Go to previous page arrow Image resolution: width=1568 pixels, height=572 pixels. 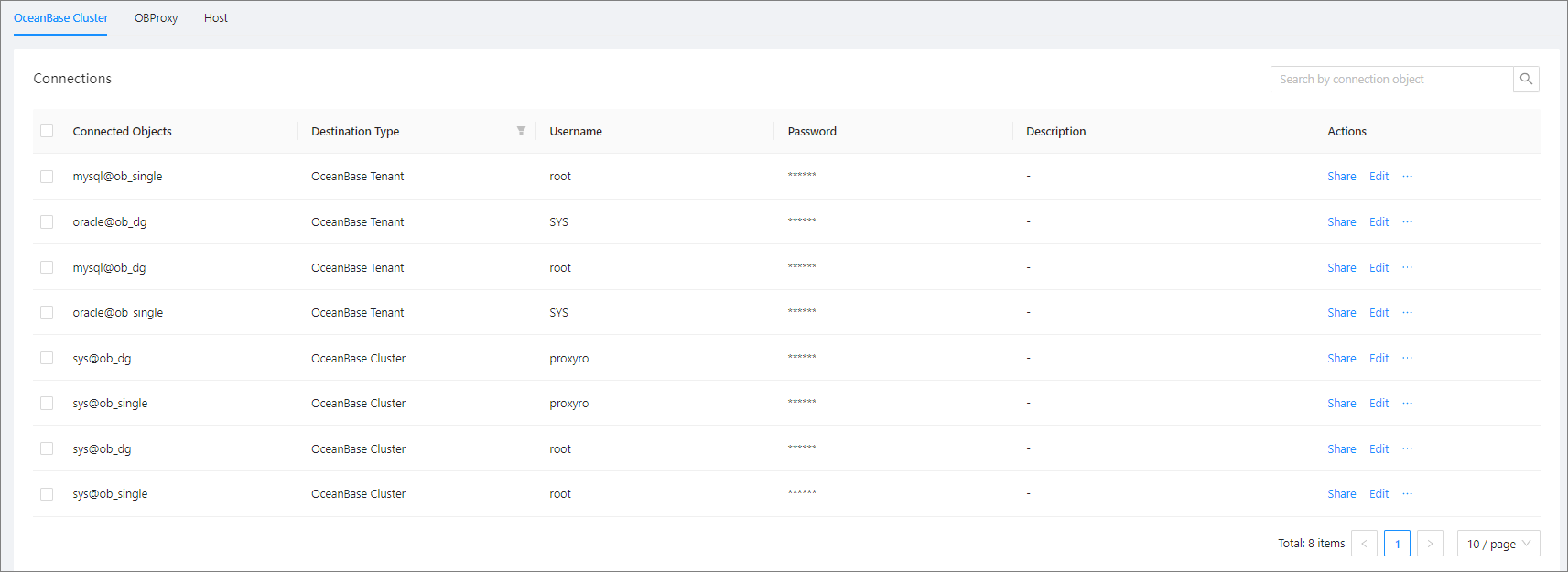click(x=1364, y=544)
